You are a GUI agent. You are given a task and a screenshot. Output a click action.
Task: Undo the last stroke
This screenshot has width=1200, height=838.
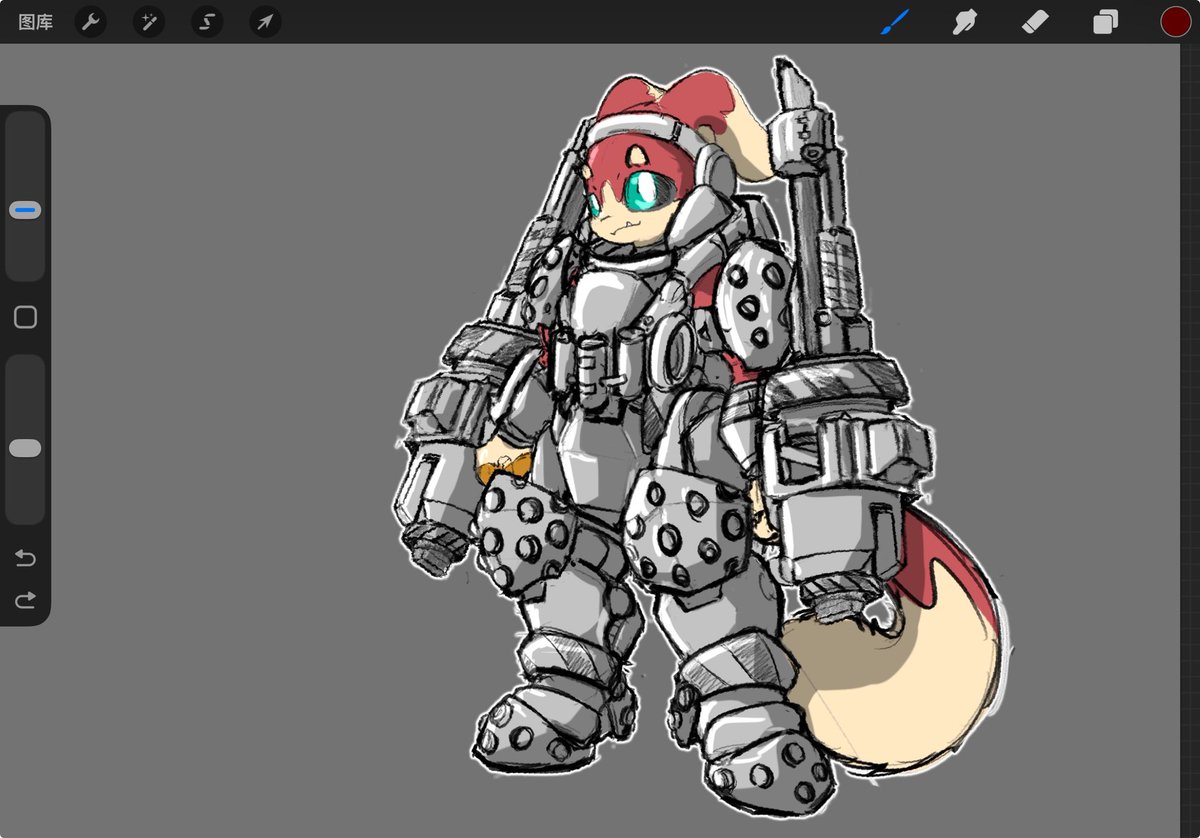[25, 558]
